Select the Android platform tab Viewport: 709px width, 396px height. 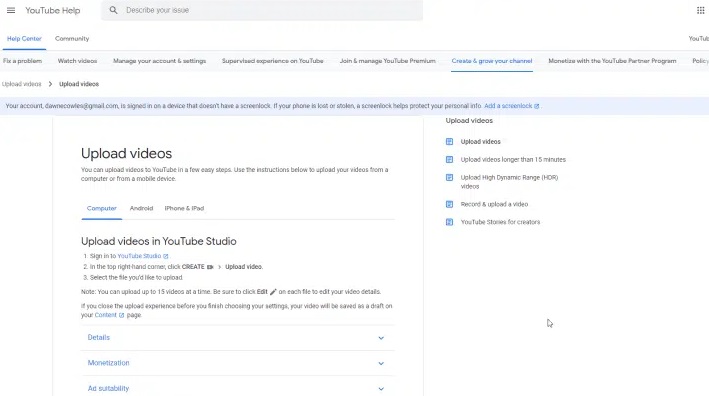142,208
